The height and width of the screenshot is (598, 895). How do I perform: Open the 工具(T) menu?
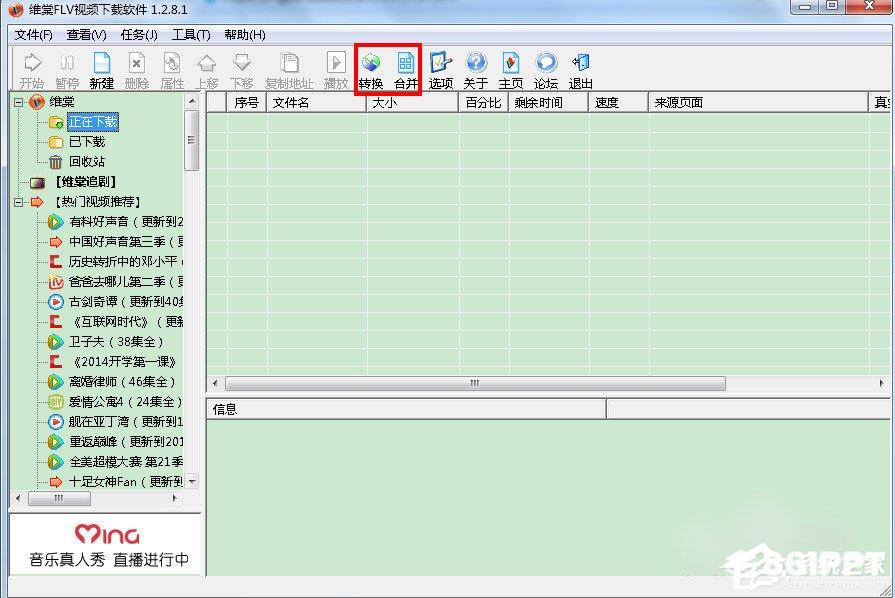point(191,35)
